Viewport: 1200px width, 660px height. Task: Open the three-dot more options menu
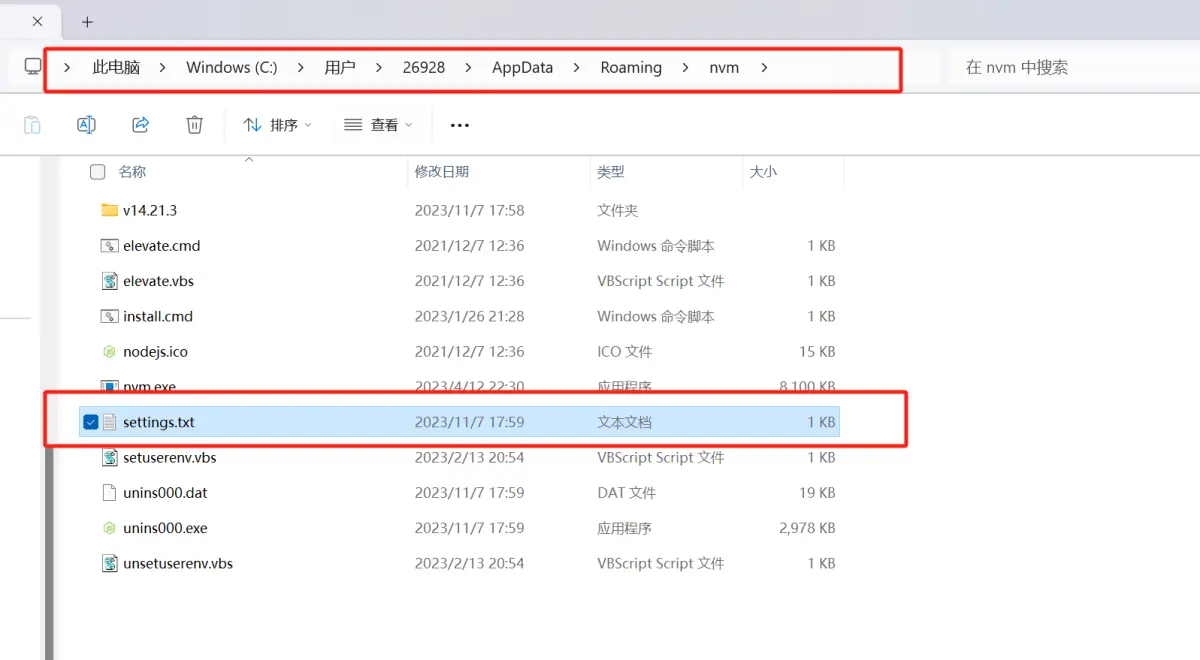(x=460, y=125)
